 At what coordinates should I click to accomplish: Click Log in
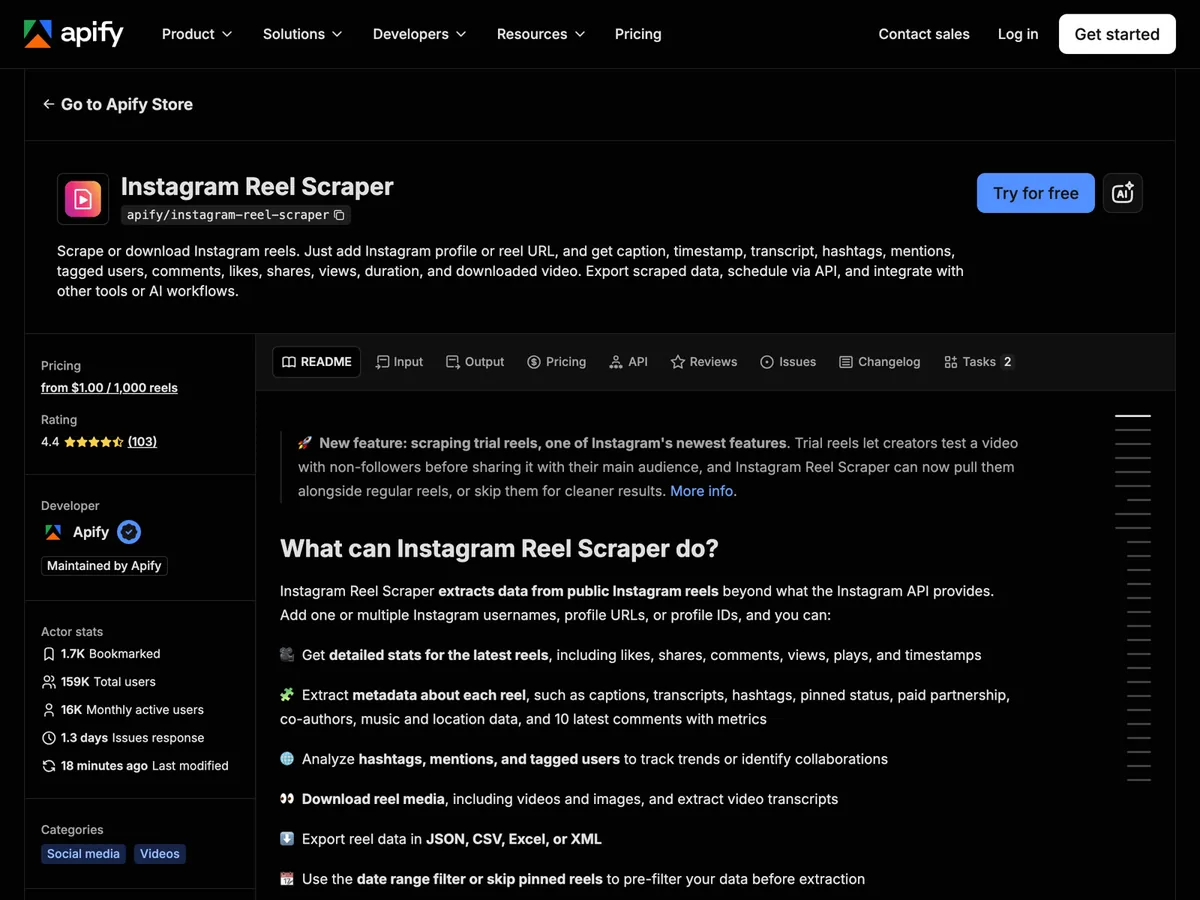coord(1018,34)
